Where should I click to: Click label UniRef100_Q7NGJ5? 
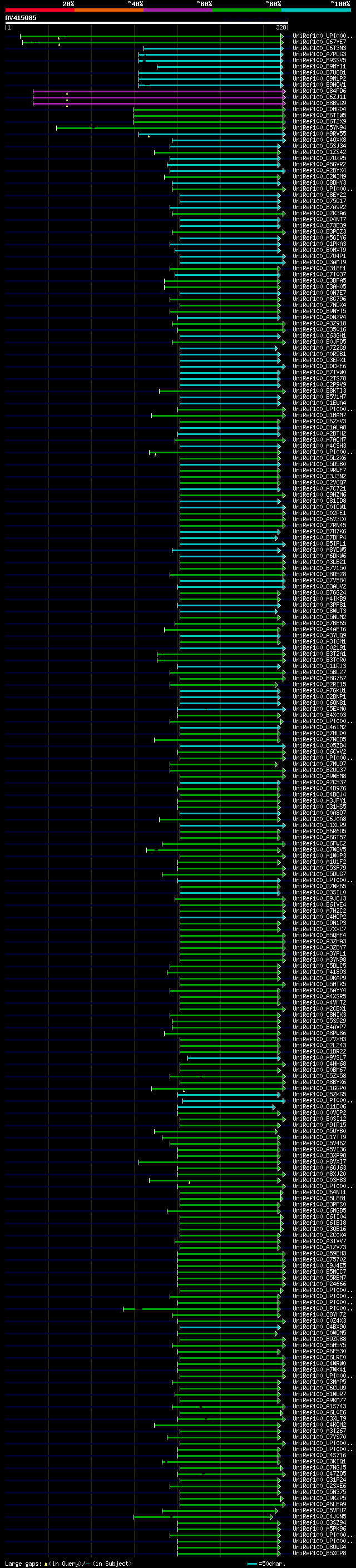pyautogui.click(x=319, y=1467)
